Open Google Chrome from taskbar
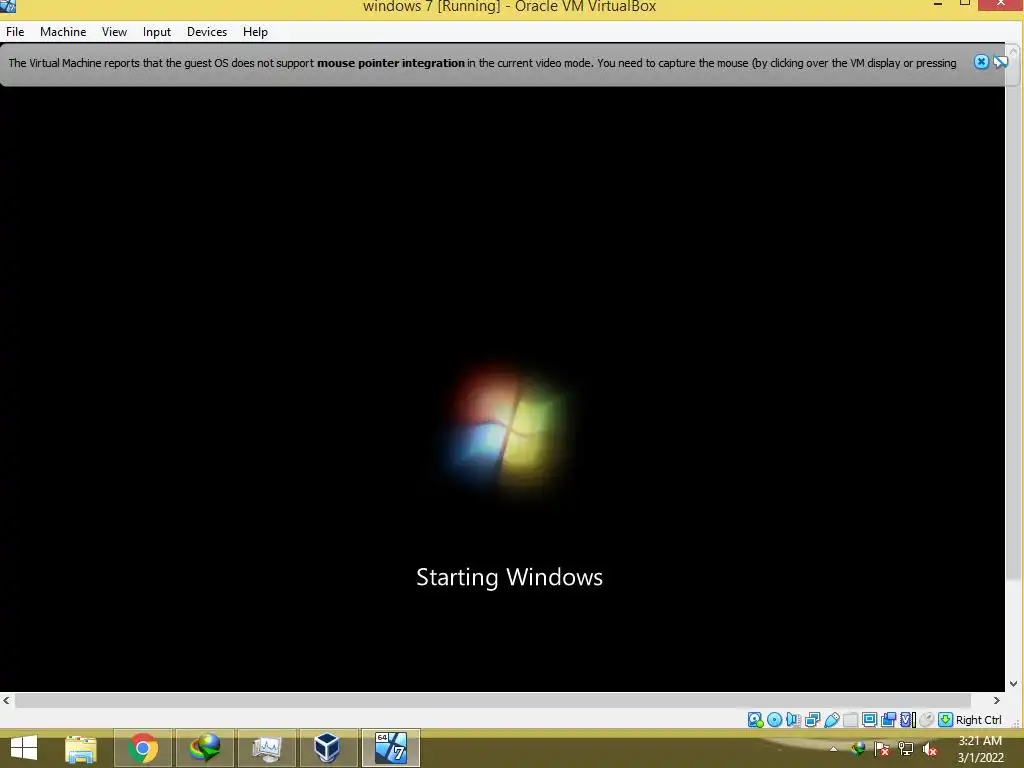The image size is (1024, 768). point(143,748)
